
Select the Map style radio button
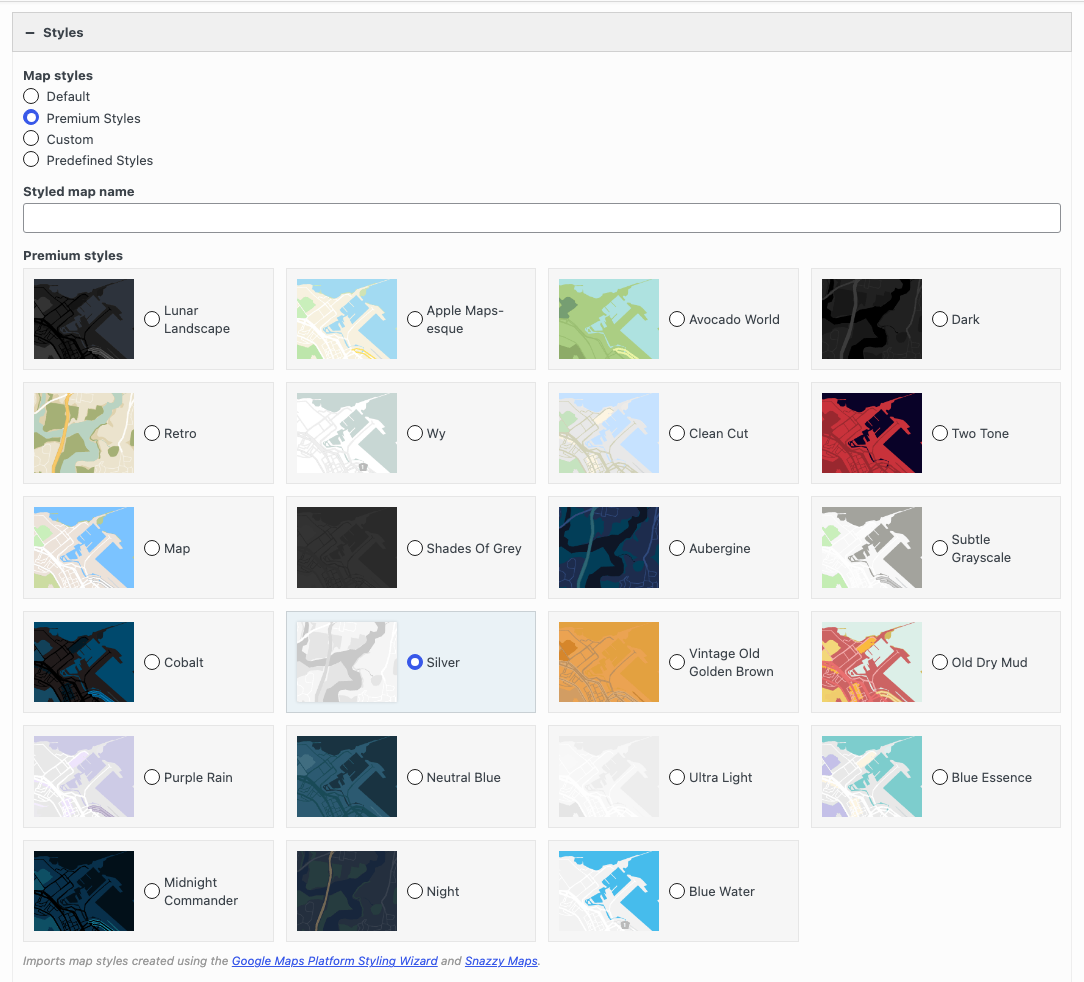pyautogui.click(x=152, y=548)
